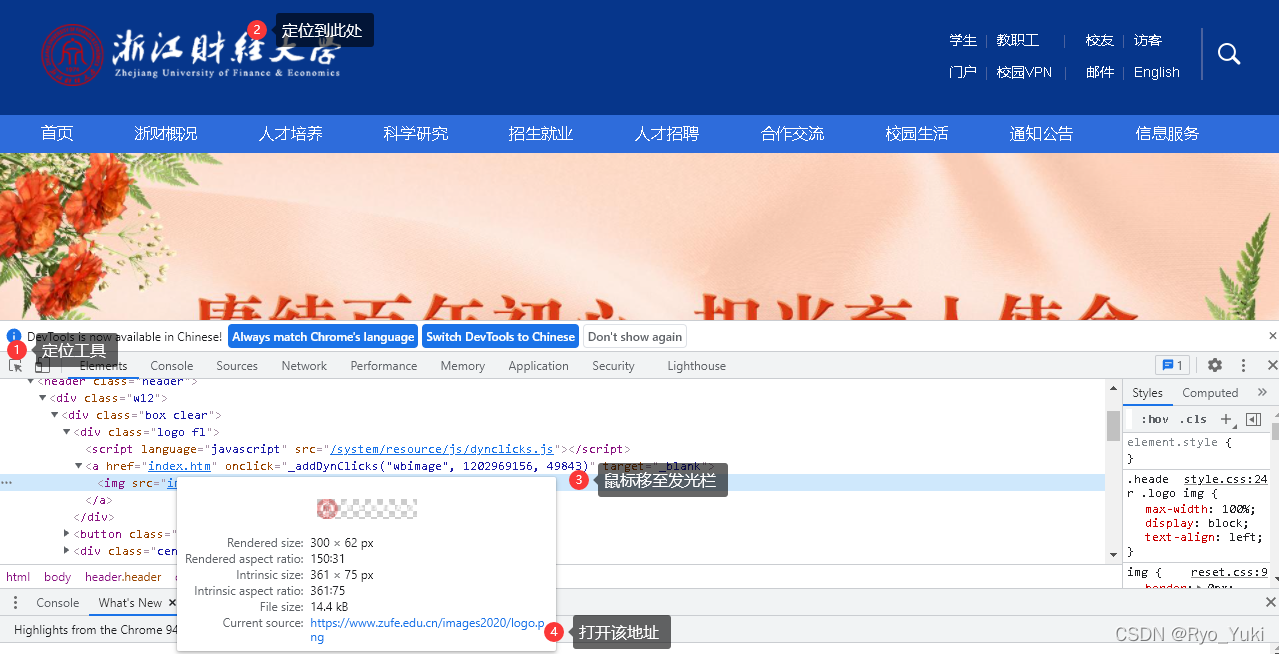1279x654 pixels.
Task: Toggle the device toolbar icon in DevTools
Action: (x=42, y=366)
